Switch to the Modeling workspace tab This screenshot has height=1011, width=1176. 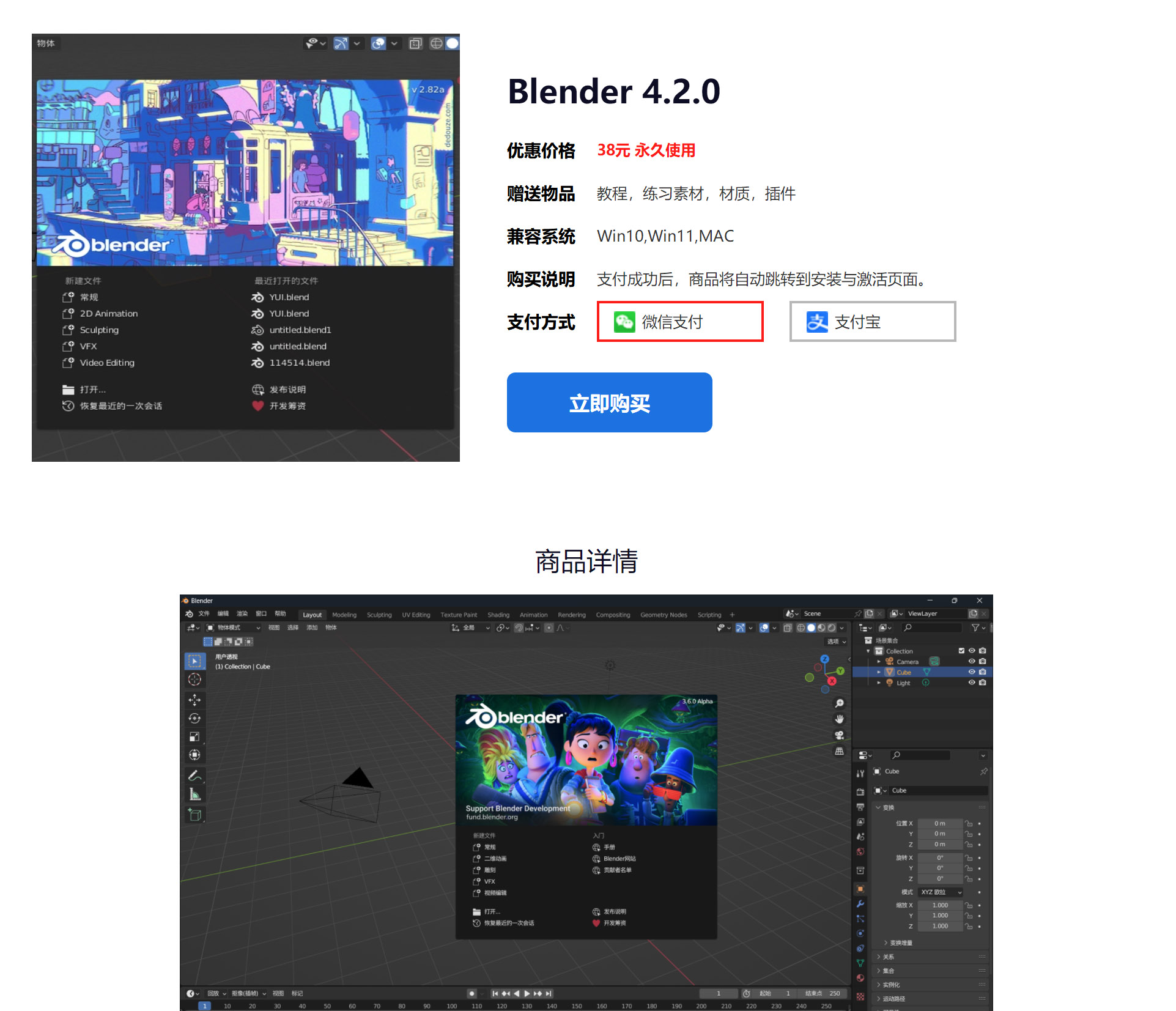pyautogui.click(x=344, y=615)
